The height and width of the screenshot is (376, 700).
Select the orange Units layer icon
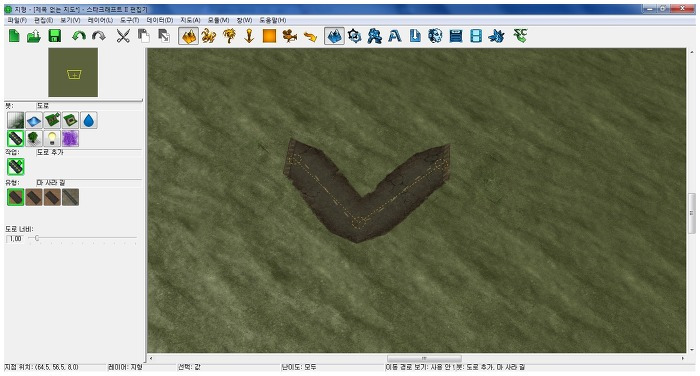click(208, 36)
